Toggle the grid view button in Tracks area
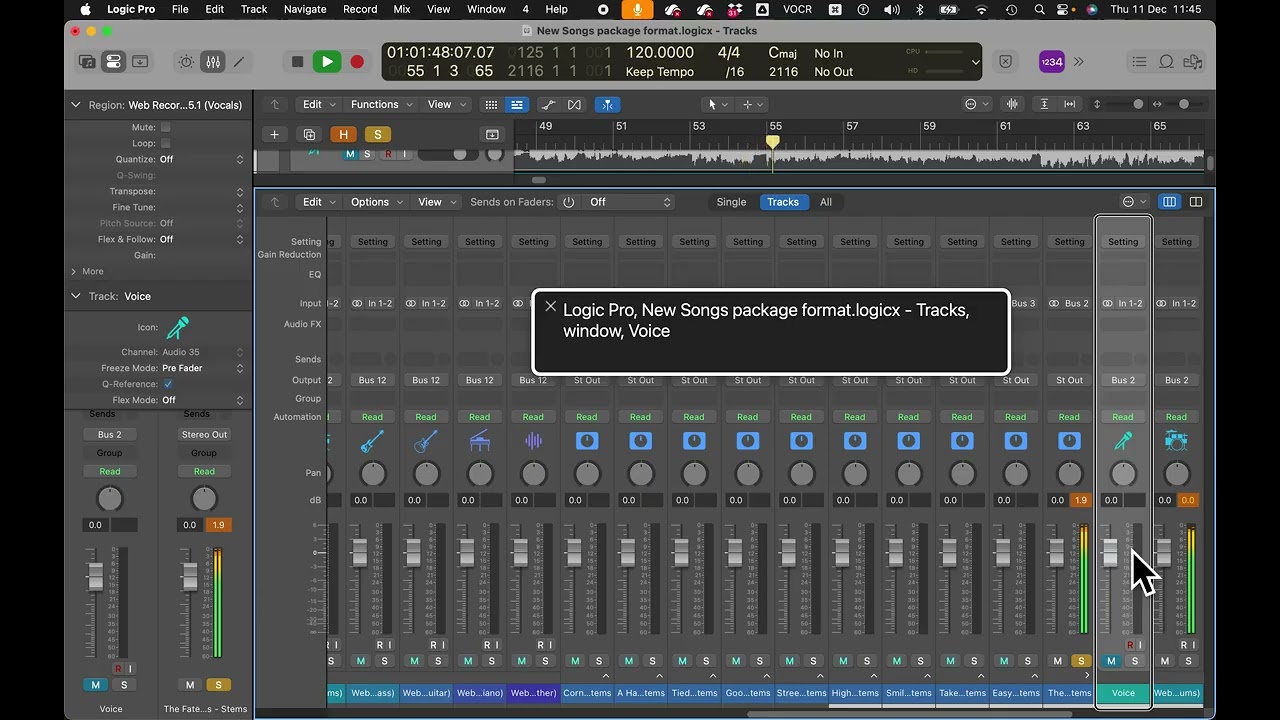1280x720 pixels. 491,104
